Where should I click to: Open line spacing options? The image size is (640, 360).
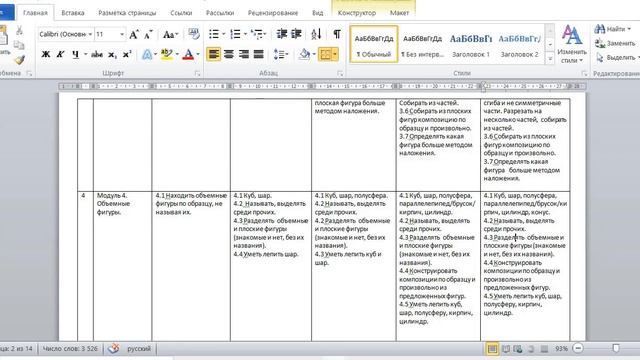[280, 54]
